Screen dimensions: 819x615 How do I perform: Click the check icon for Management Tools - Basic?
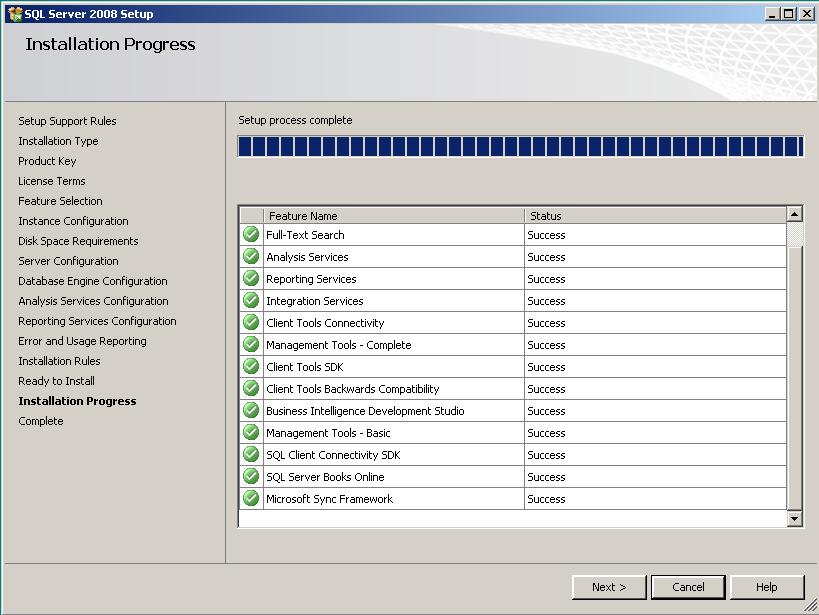point(251,432)
